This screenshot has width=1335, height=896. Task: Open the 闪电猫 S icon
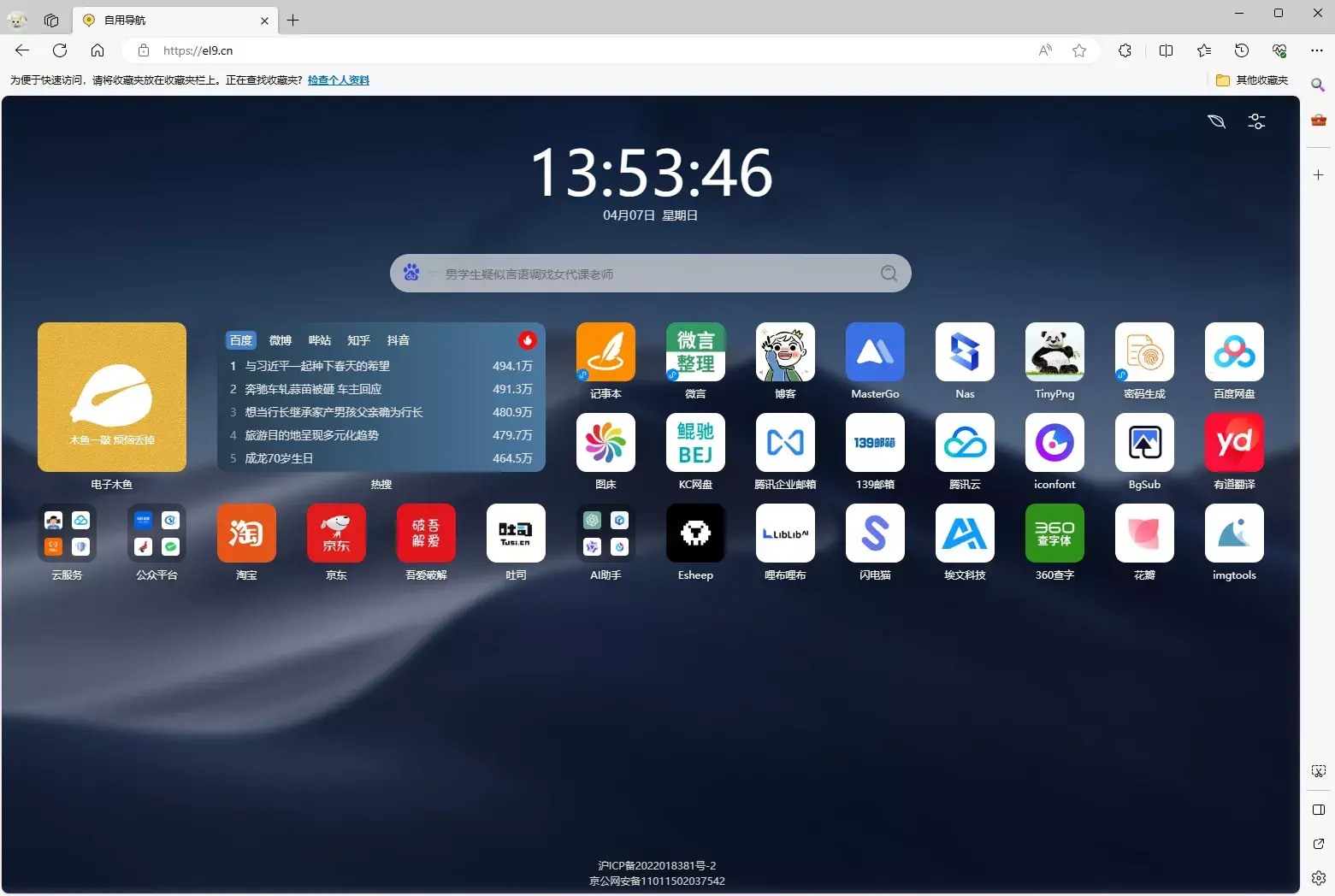pyautogui.click(x=875, y=533)
